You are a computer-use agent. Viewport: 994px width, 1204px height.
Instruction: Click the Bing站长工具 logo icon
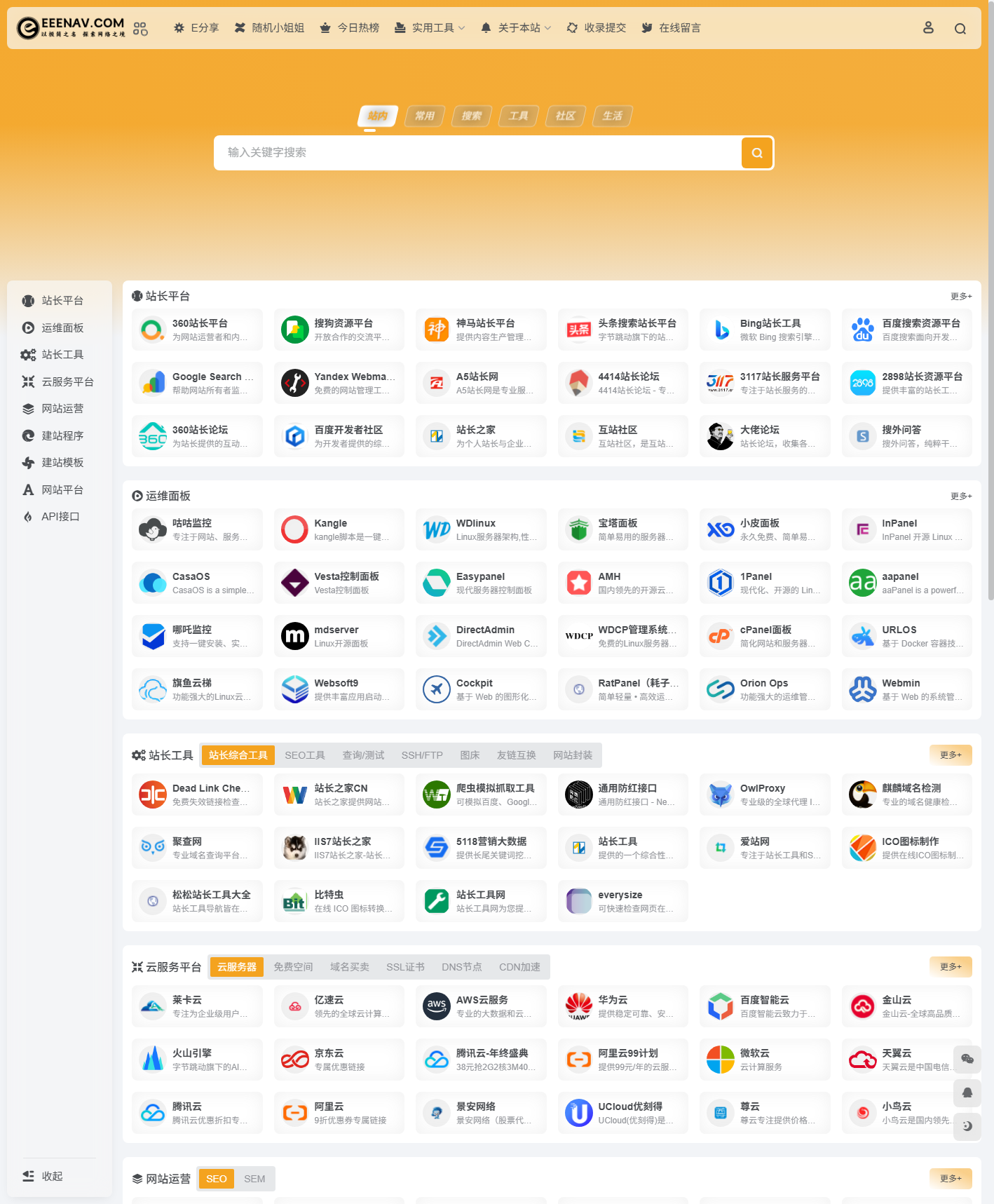pos(720,330)
